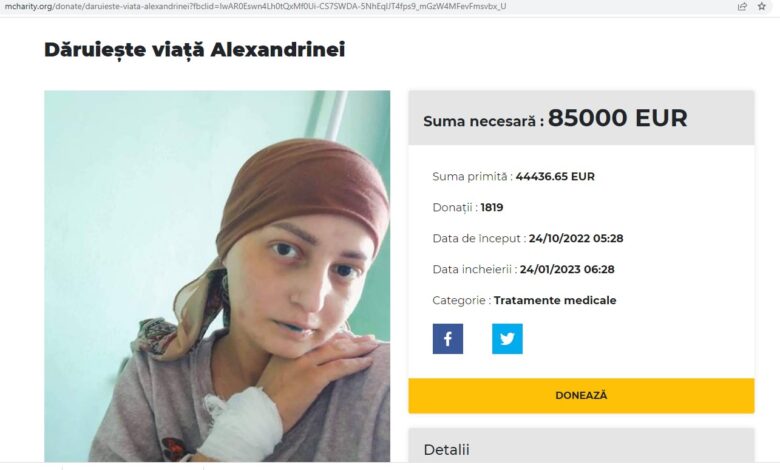
Task: Open the browser share page icon
Action: click(x=742, y=6)
